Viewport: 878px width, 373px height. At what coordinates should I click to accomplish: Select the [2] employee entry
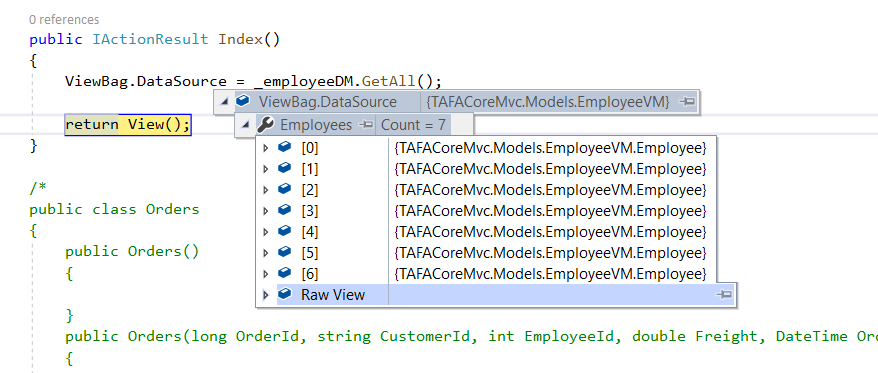[x=310, y=190]
